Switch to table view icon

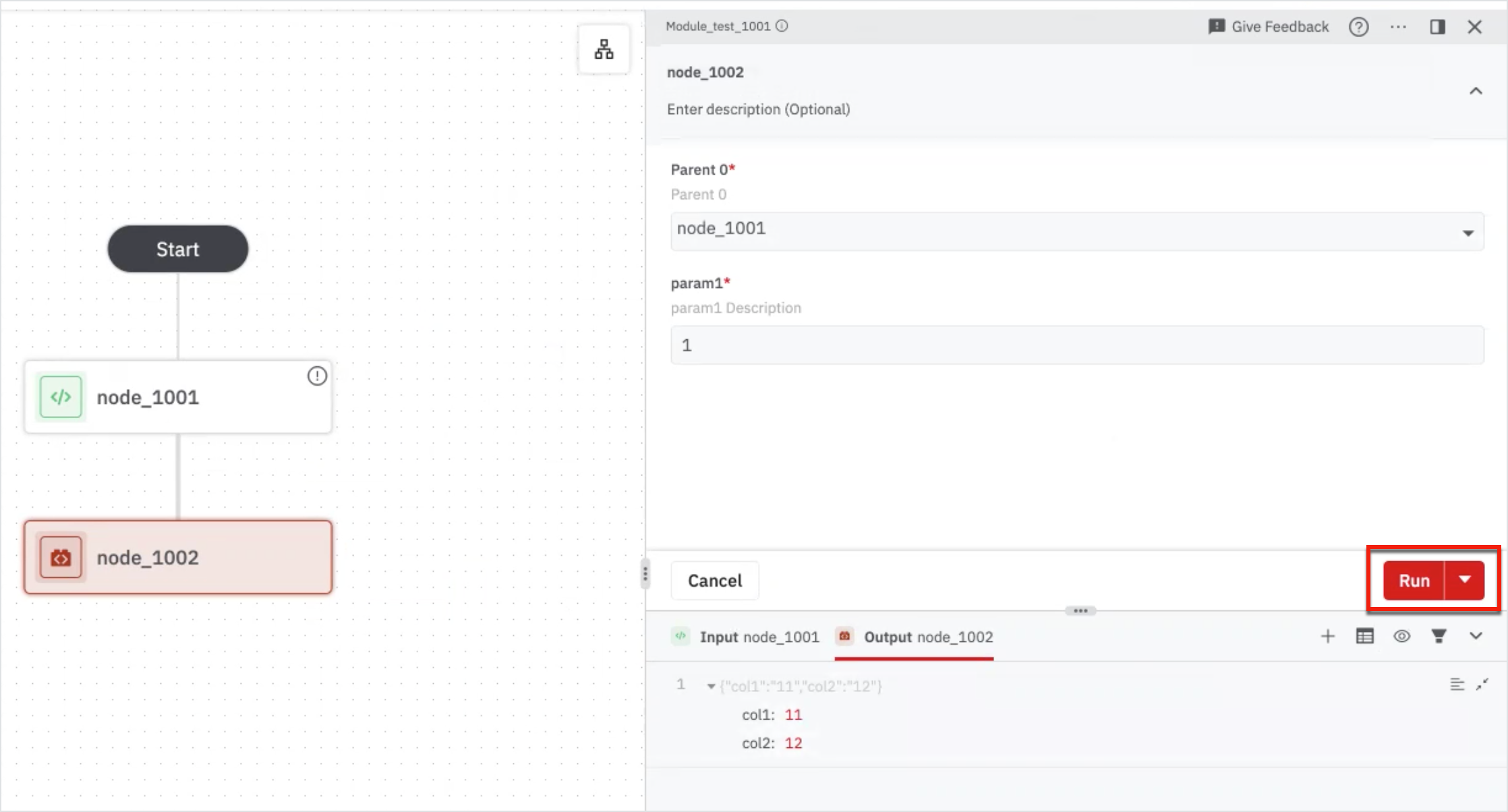click(x=1364, y=636)
